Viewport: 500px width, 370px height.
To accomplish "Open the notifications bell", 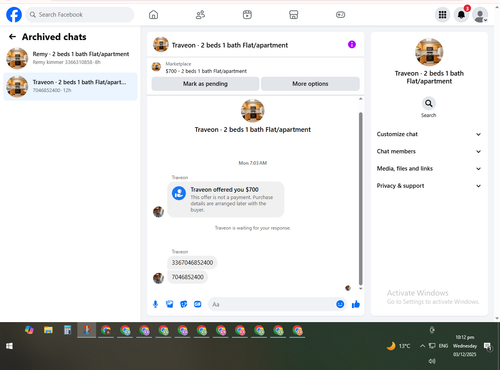I will tap(461, 15).
